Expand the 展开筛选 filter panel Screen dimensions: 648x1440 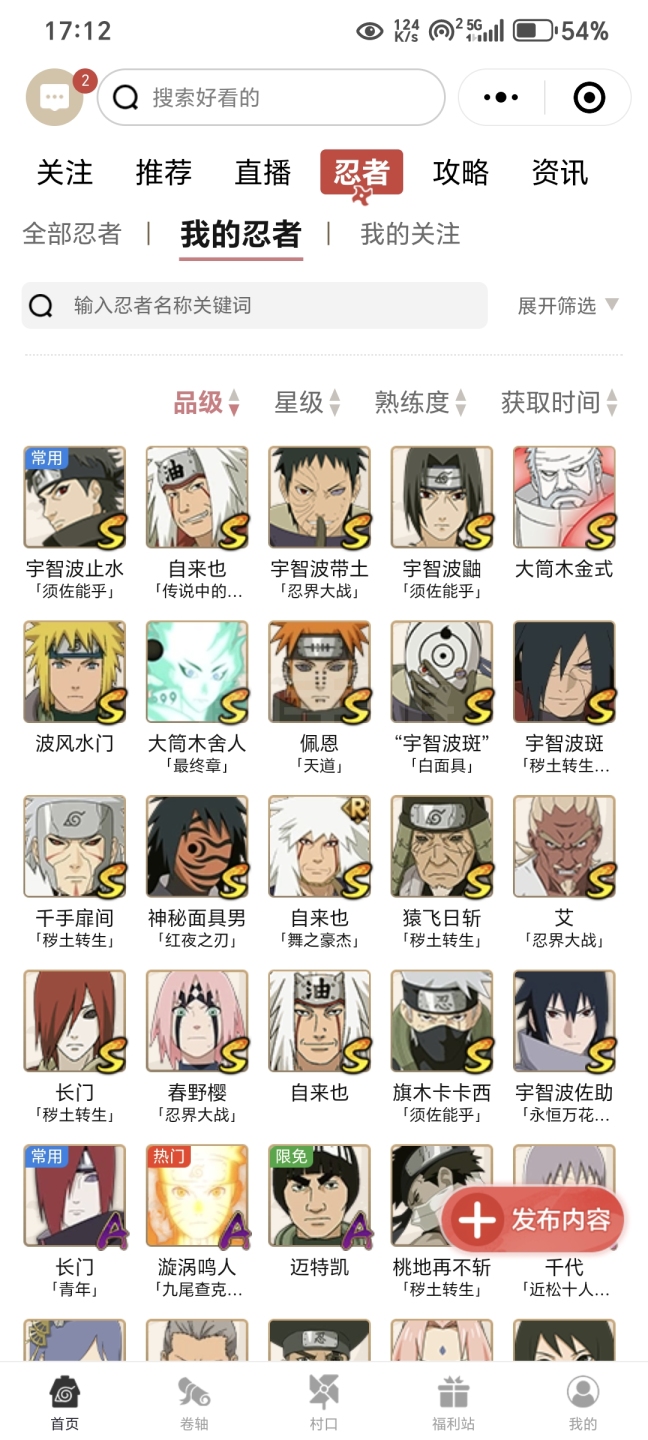(568, 305)
